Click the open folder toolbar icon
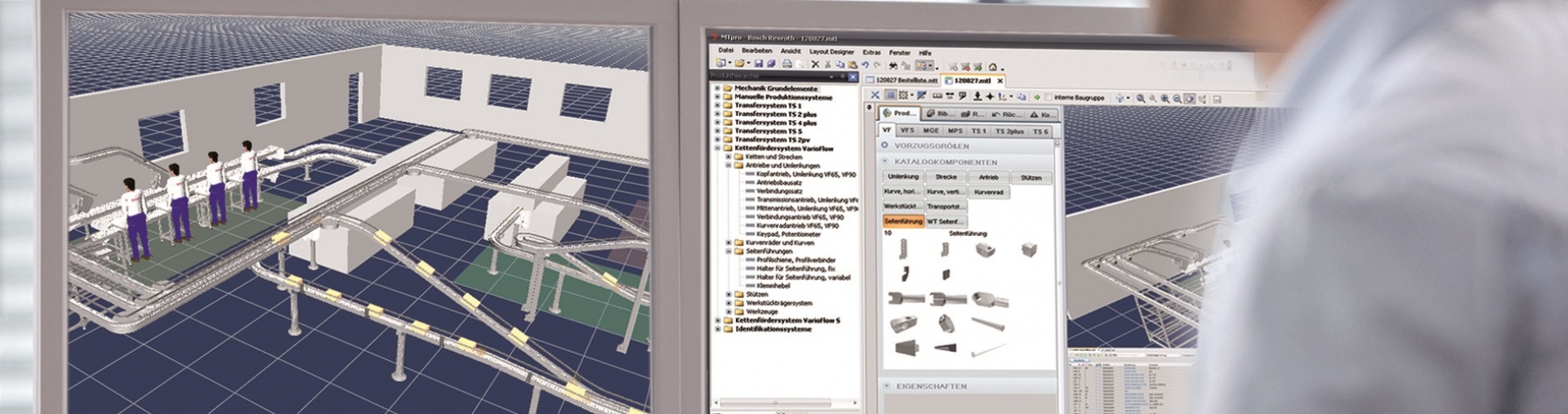1568x414 pixels. [x=740, y=64]
